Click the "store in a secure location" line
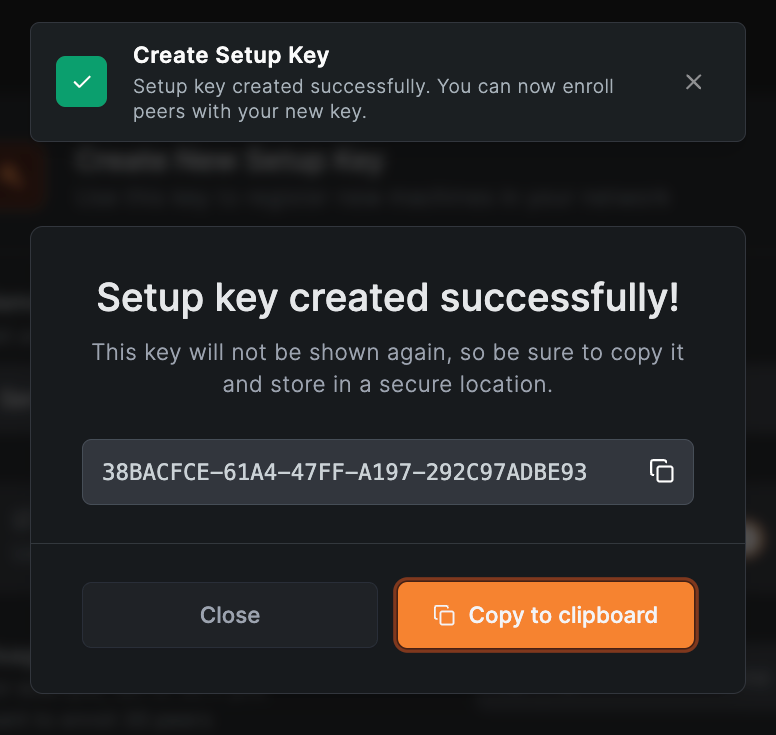Viewport: 776px width, 735px height. (387, 384)
